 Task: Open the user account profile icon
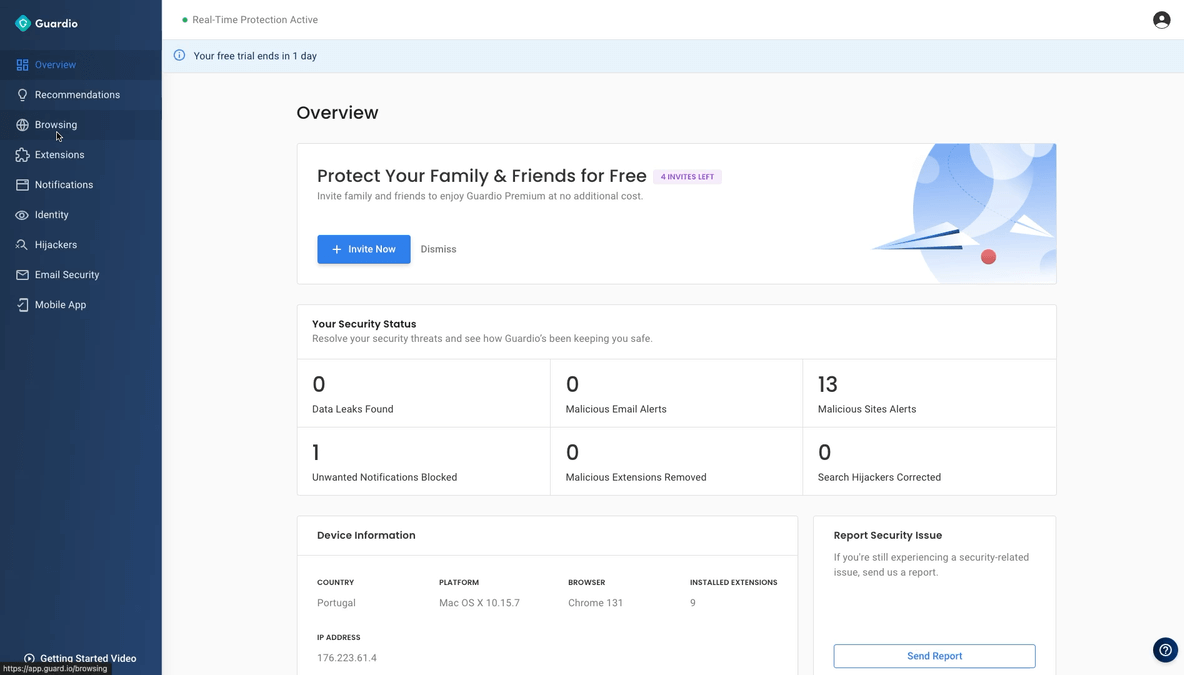(1161, 20)
